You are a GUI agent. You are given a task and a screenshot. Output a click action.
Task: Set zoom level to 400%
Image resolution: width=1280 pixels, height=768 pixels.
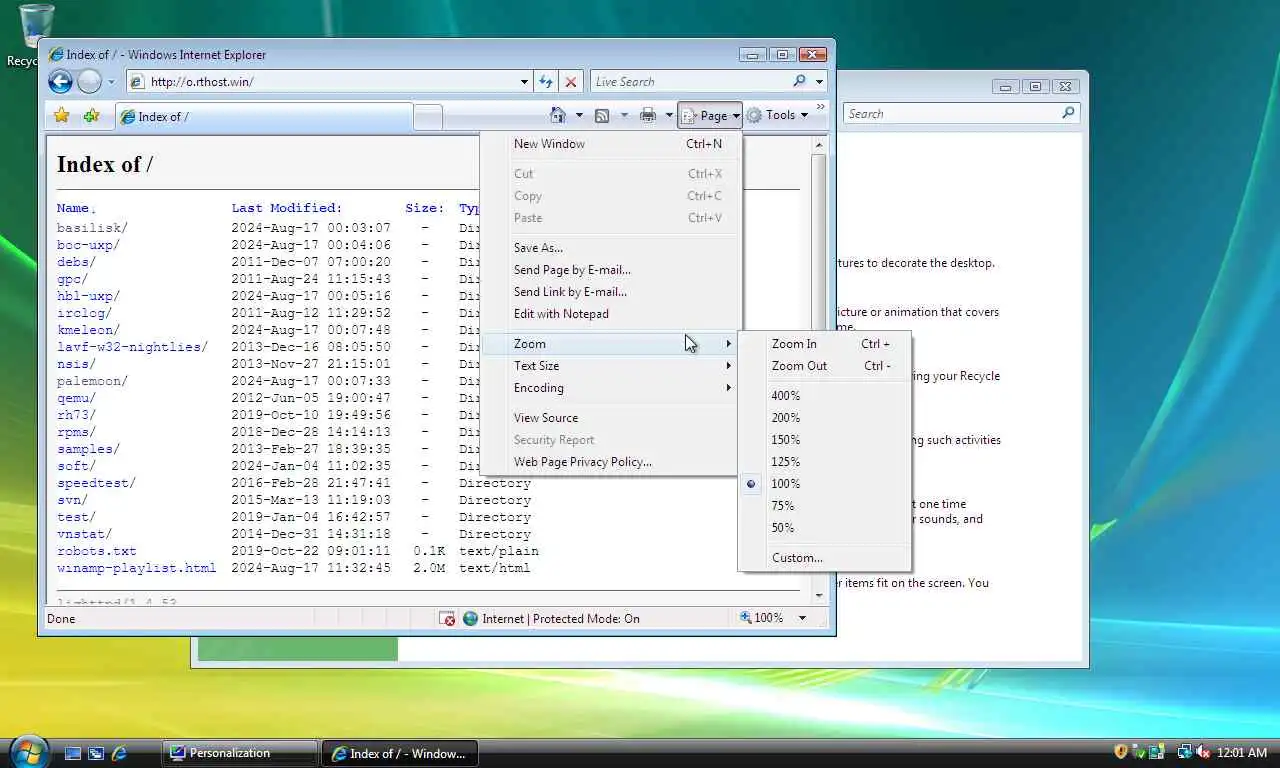click(x=825, y=396)
